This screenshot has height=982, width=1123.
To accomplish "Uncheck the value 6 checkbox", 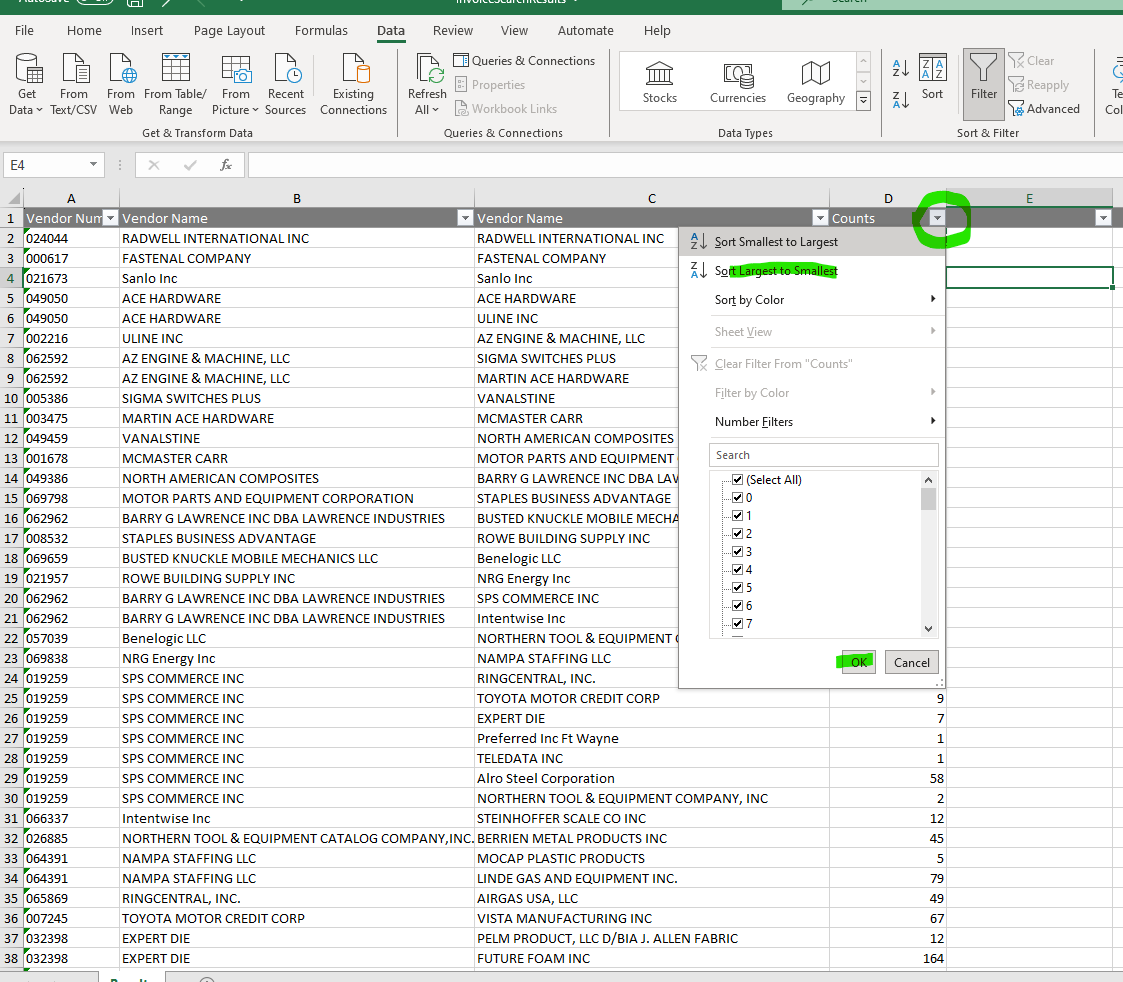I will tap(738, 605).
